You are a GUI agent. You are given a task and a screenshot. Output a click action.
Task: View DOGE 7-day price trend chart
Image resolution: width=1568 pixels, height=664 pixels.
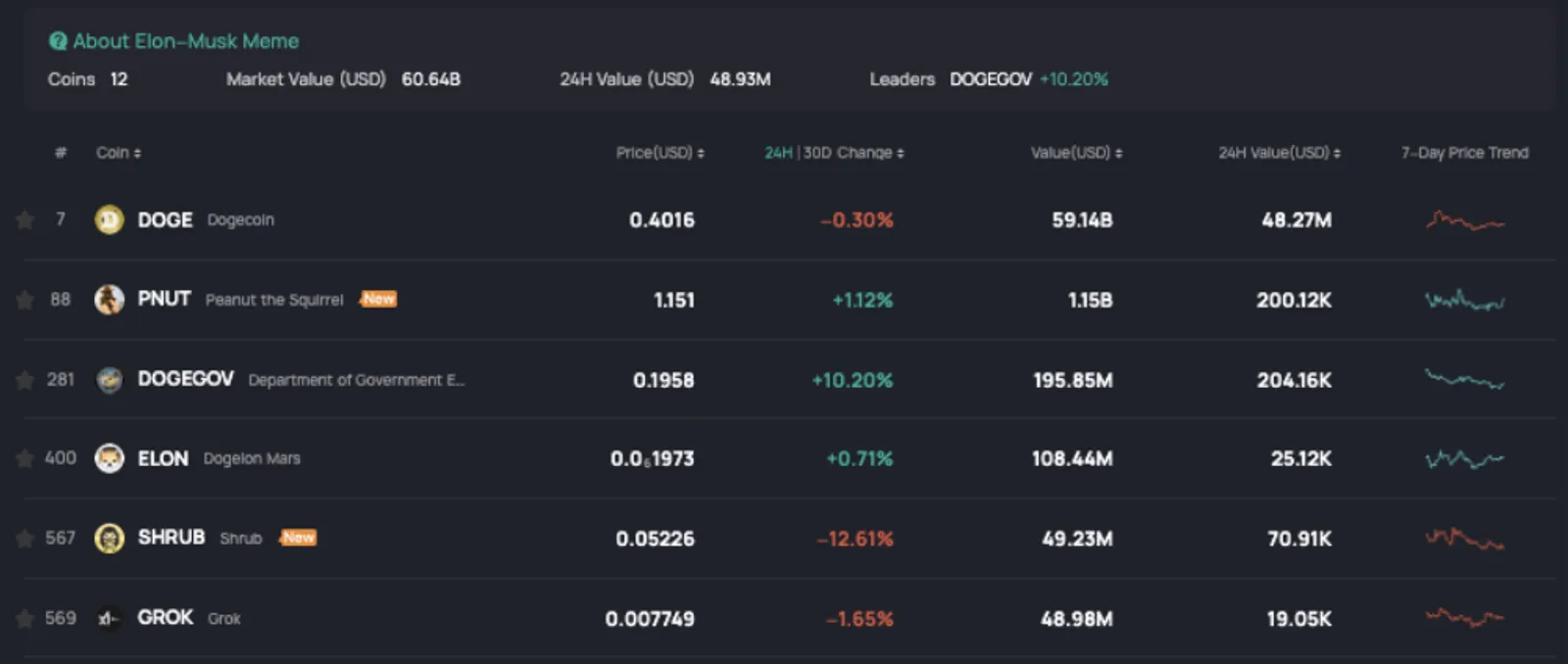click(1465, 220)
